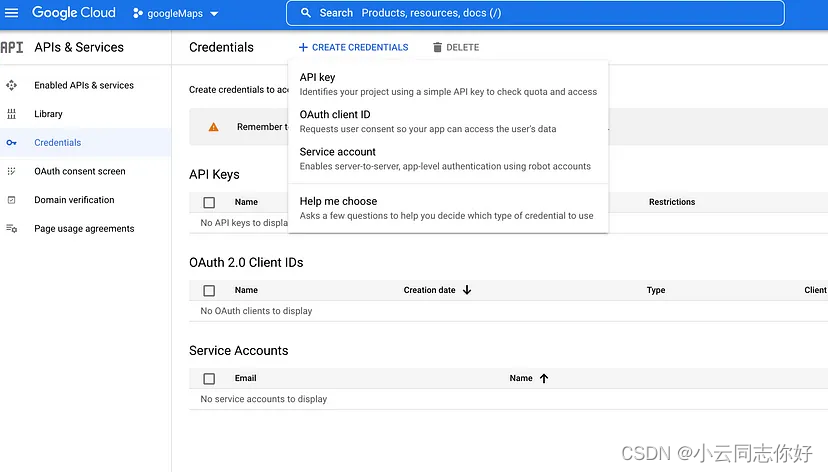
Task: Click the googleMaps project icon
Action: [x=138, y=13]
